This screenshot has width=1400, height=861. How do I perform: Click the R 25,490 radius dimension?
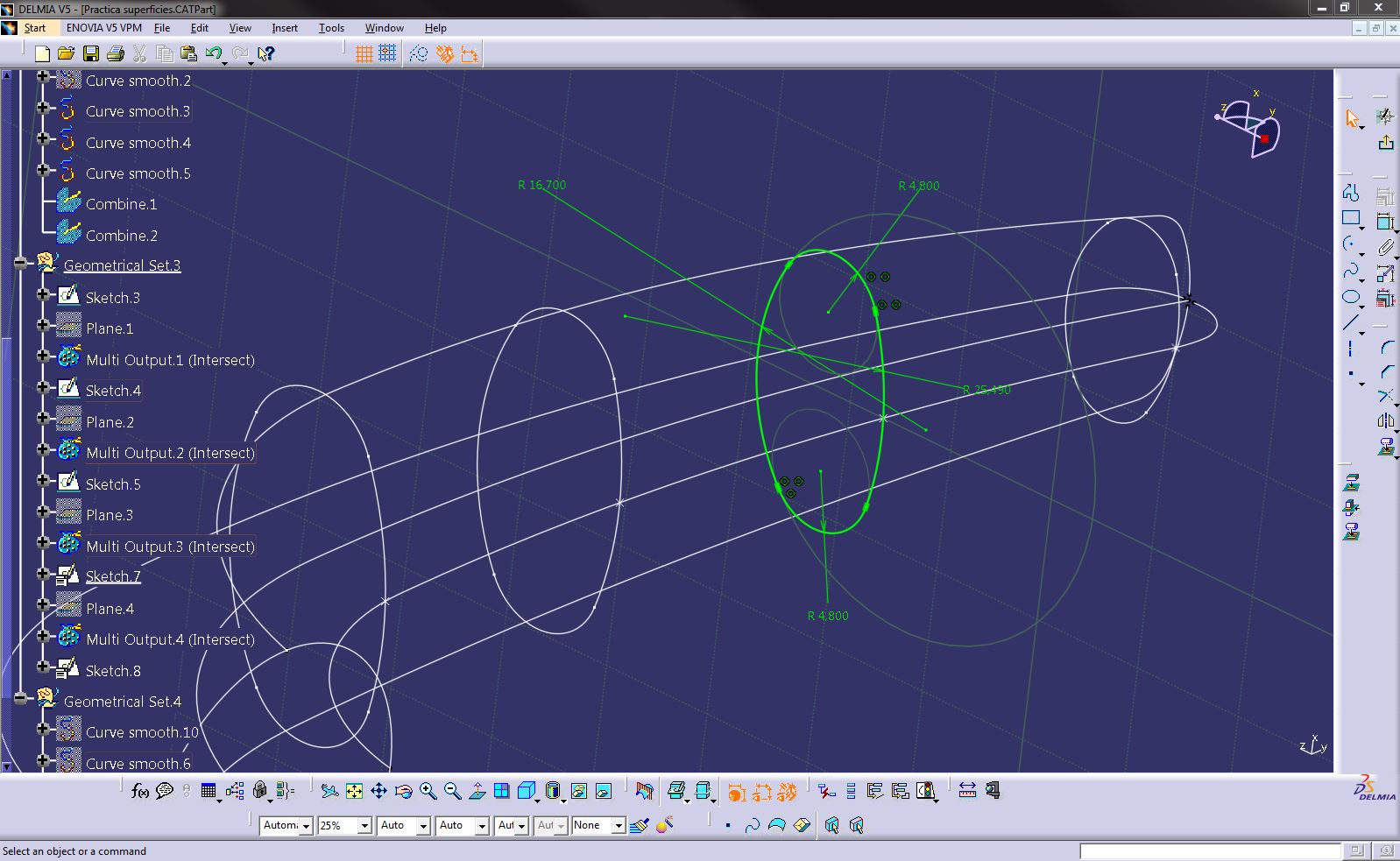pos(986,390)
